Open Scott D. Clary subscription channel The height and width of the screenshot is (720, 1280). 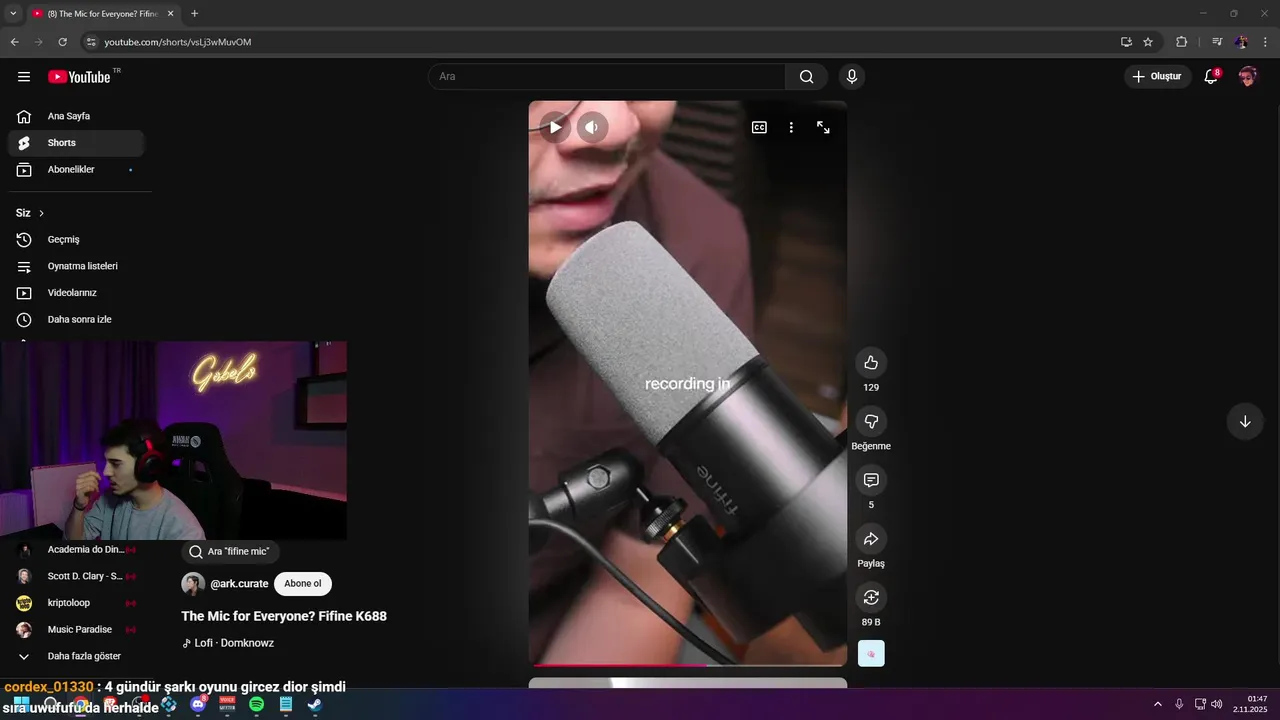point(76,576)
